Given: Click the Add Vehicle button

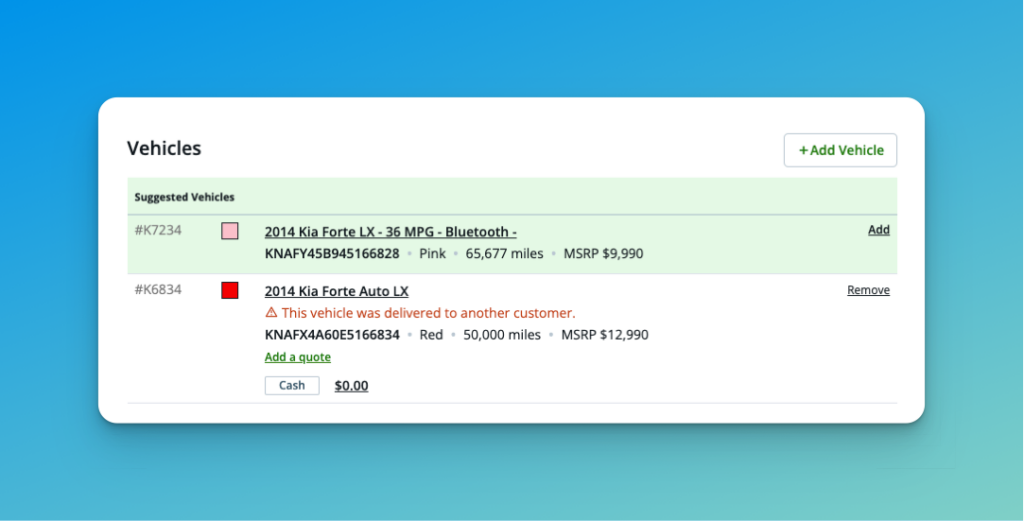Looking at the screenshot, I should click(x=840, y=150).
